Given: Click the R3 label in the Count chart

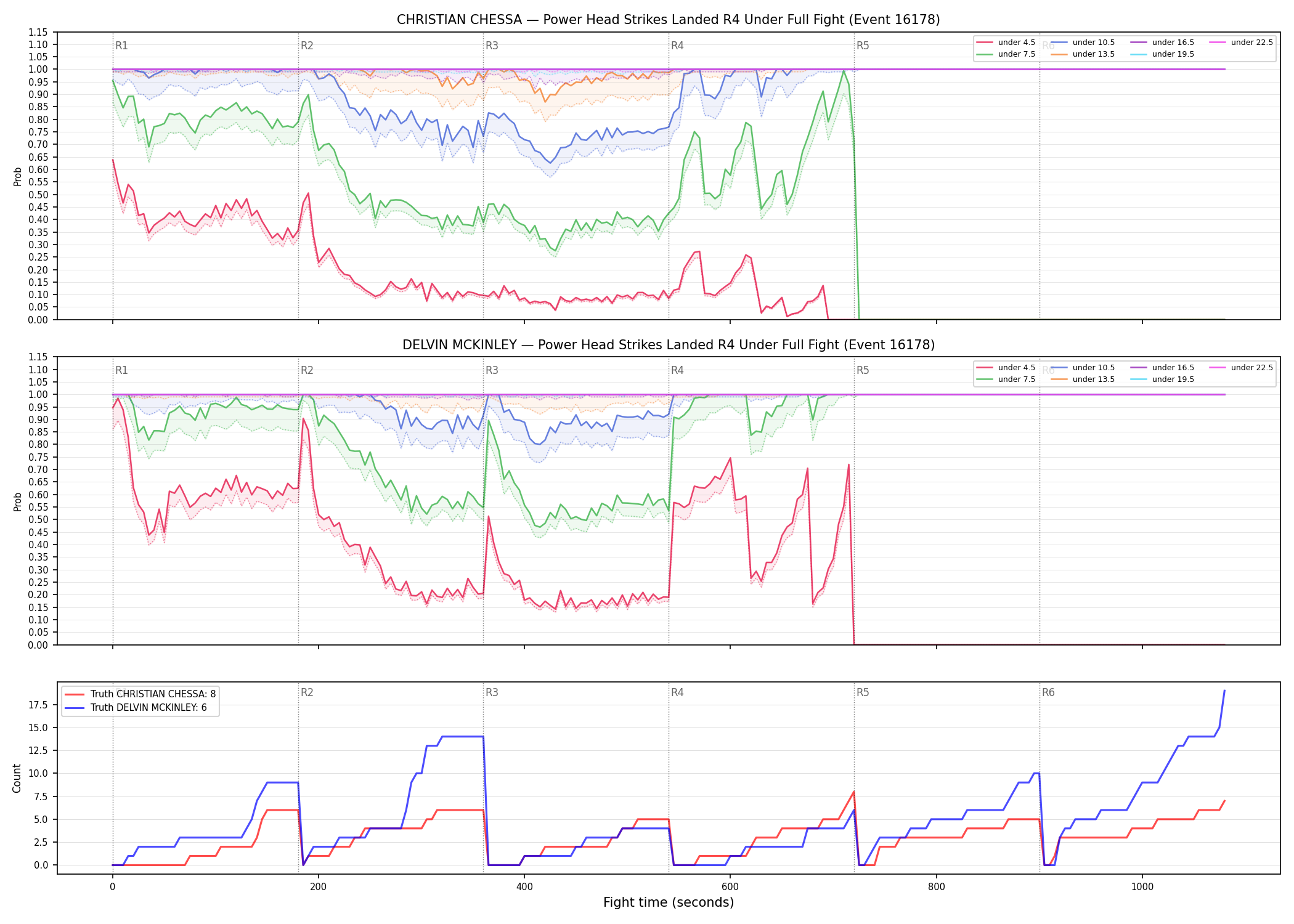Looking at the screenshot, I should tap(492, 692).
